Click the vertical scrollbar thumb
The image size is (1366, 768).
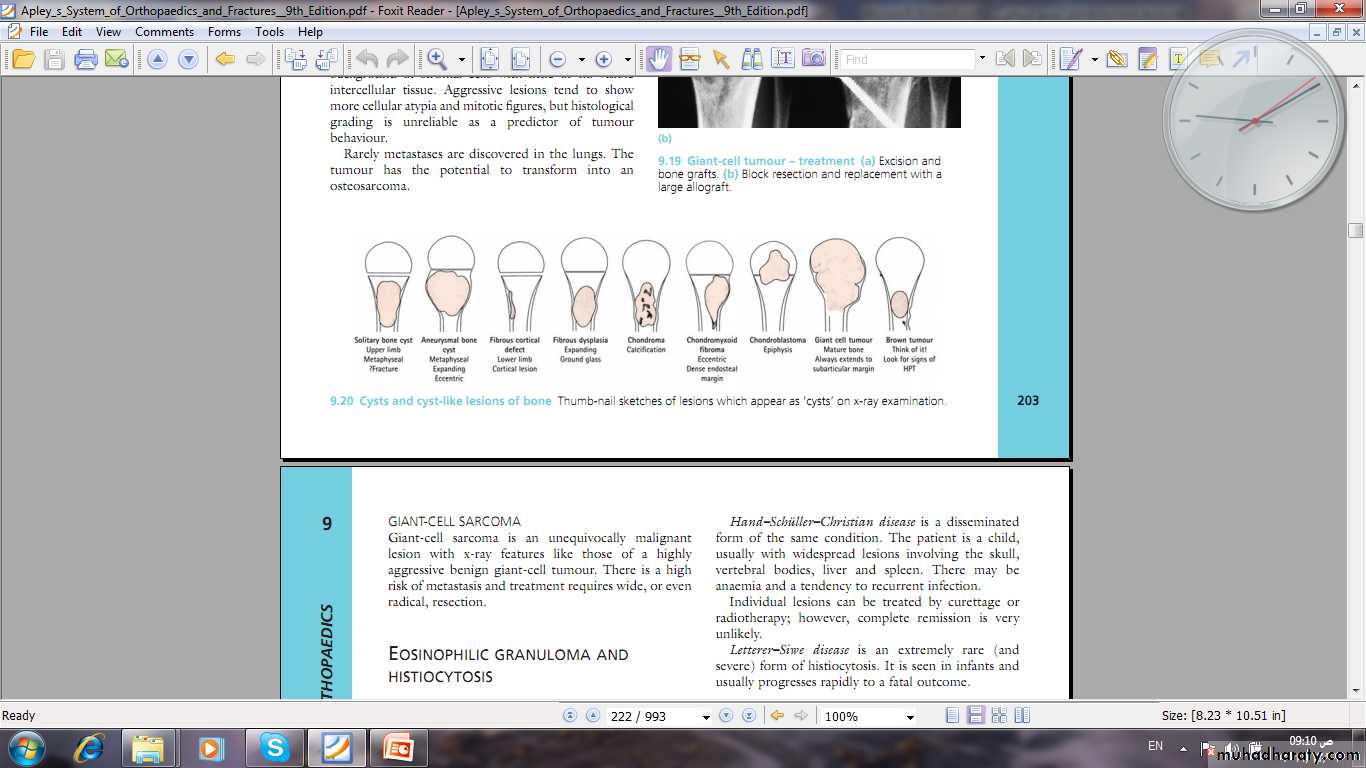click(x=1355, y=230)
